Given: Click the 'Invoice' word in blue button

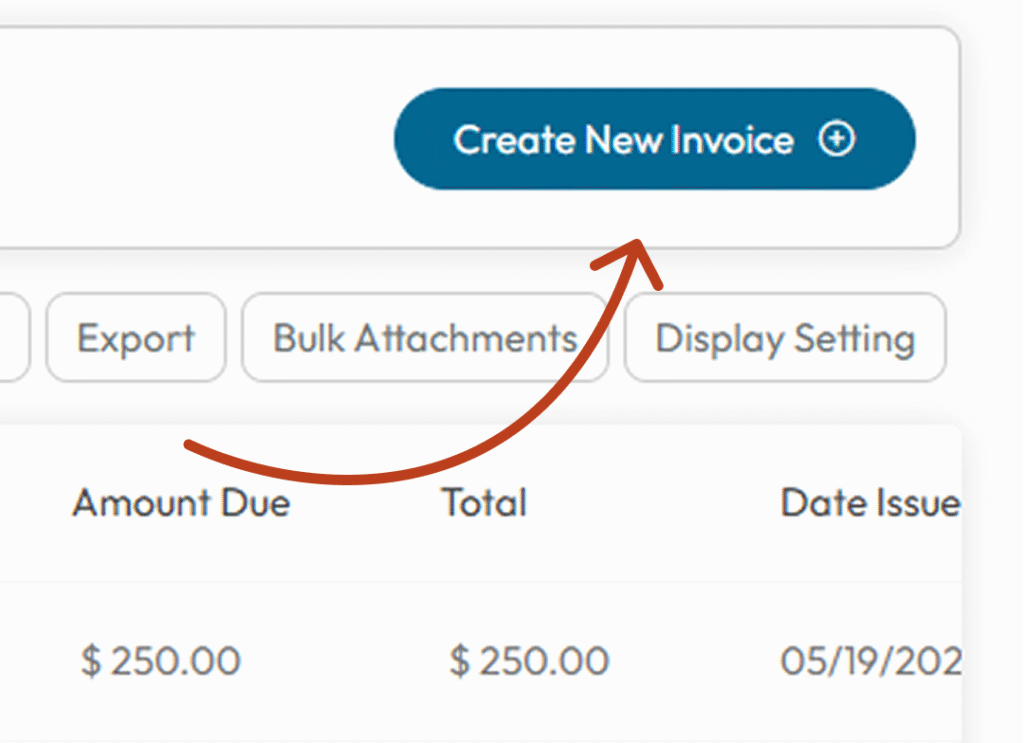Looking at the screenshot, I should point(732,140).
